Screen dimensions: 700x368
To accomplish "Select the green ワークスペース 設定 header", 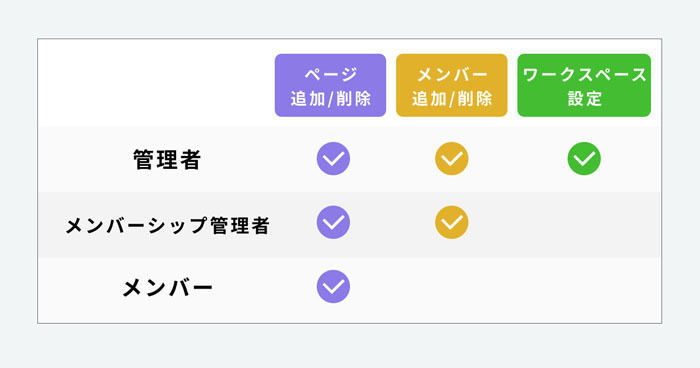I will (x=584, y=85).
